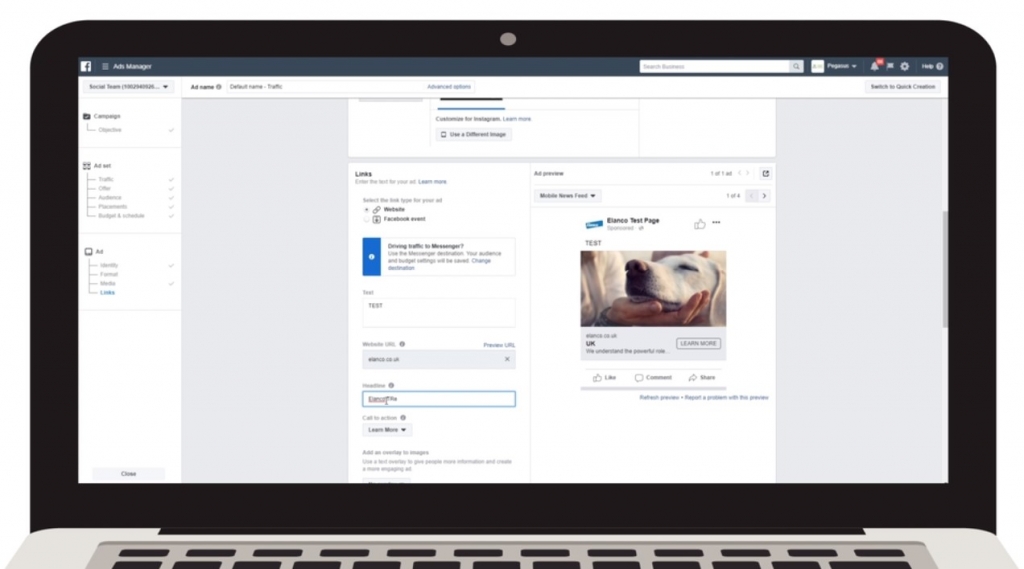This screenshot has width=1024, height=569.
Task: Click Switch to Quick Creation button
Action: pos(902,87)
